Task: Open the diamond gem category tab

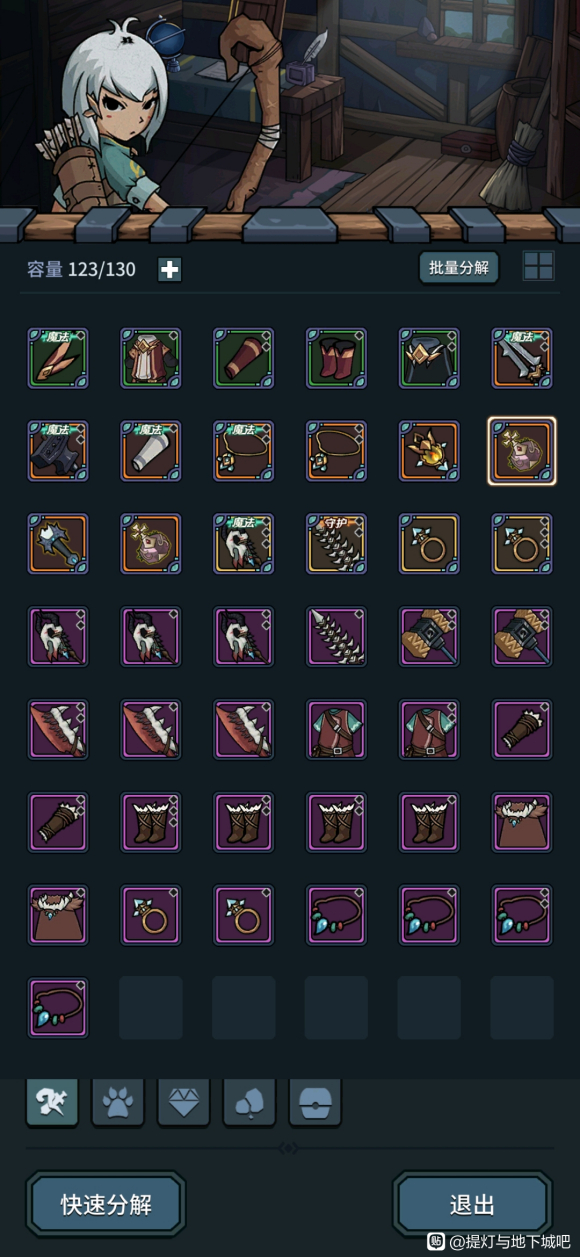Action: 183,1102
